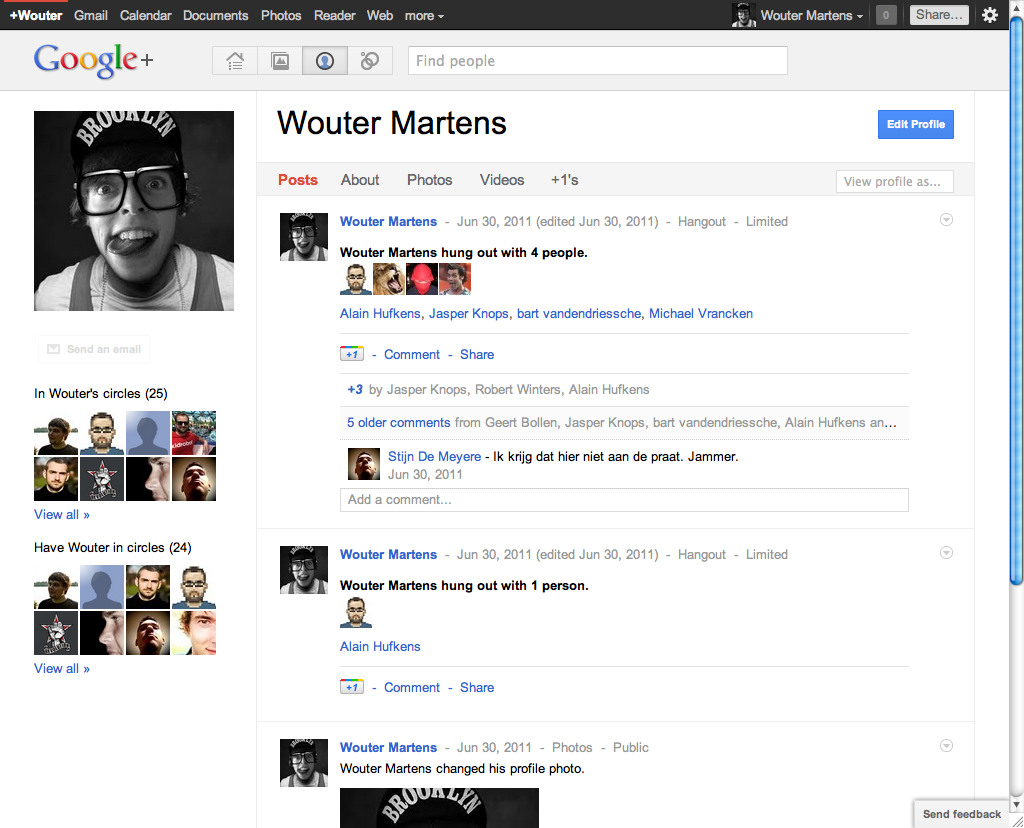Open Calendar from the top bar
Viewport: 1024px width, 828px height.
pyautogui.click(x=146, y=16)
